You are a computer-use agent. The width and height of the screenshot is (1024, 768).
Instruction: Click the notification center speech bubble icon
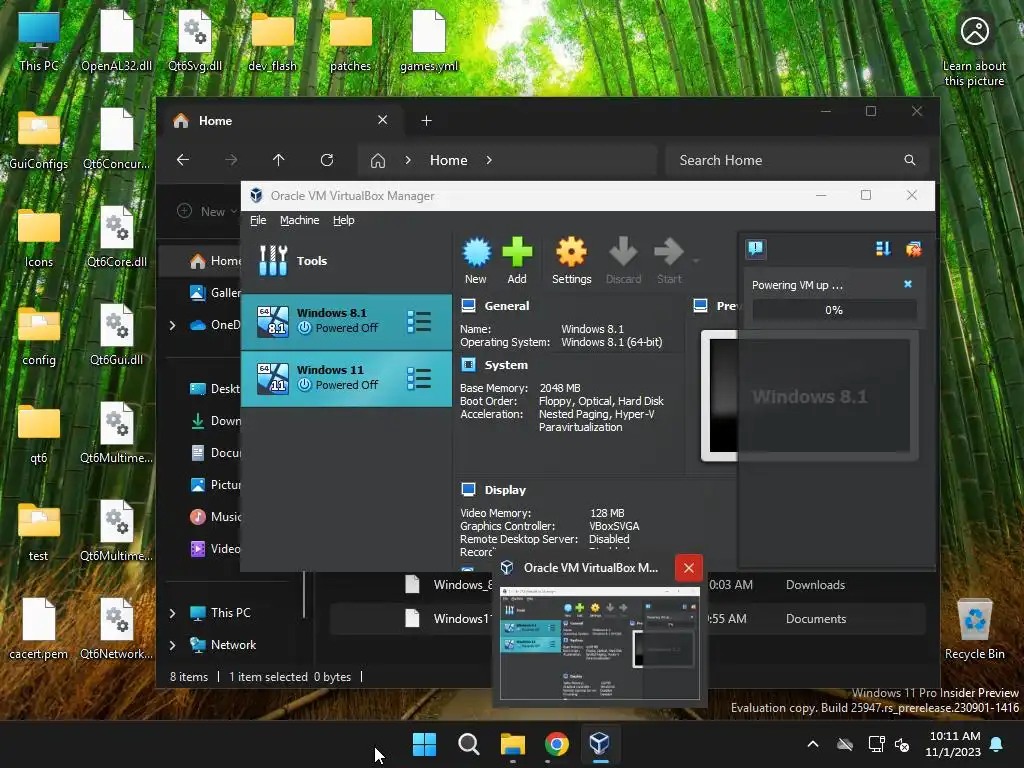click(x=756, y=248)
